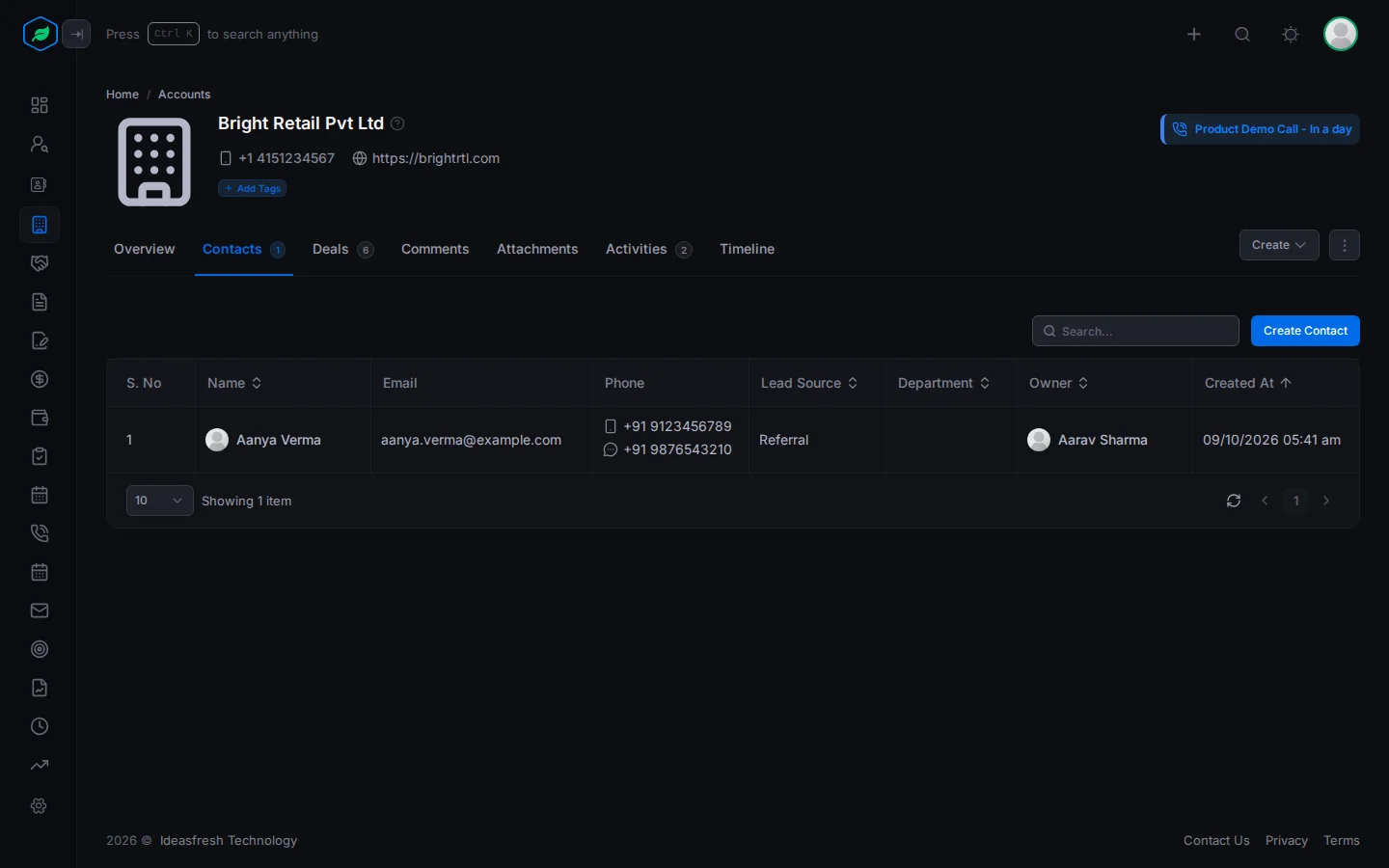Switch to the Comments tab

pos(435,249)
